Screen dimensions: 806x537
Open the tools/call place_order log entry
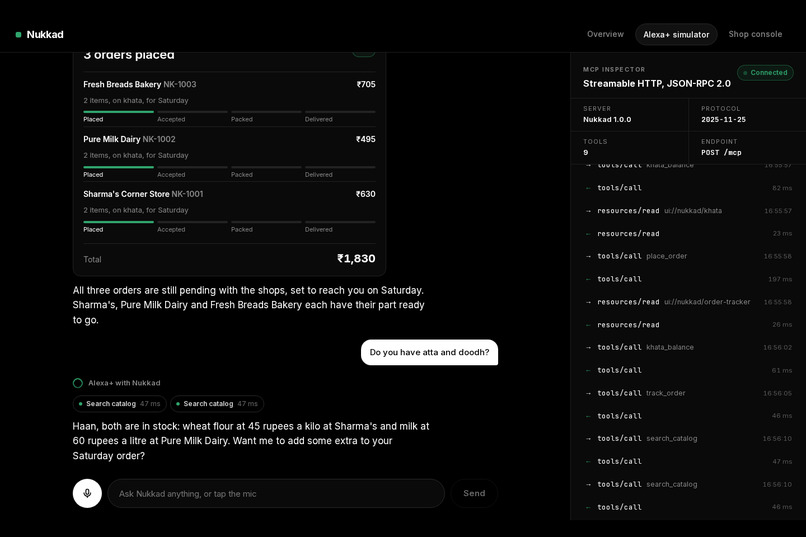pos(689,256)
